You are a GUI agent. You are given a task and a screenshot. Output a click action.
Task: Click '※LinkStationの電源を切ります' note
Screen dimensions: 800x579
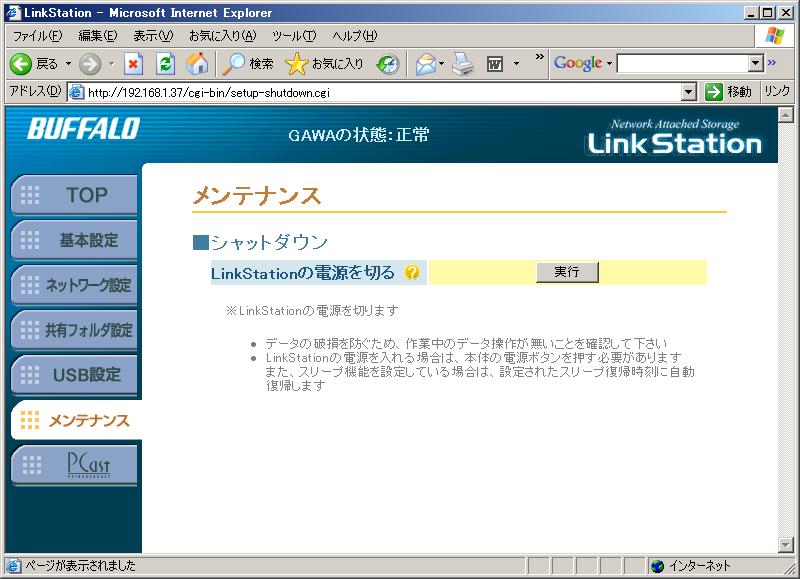(x=312, y=311)
